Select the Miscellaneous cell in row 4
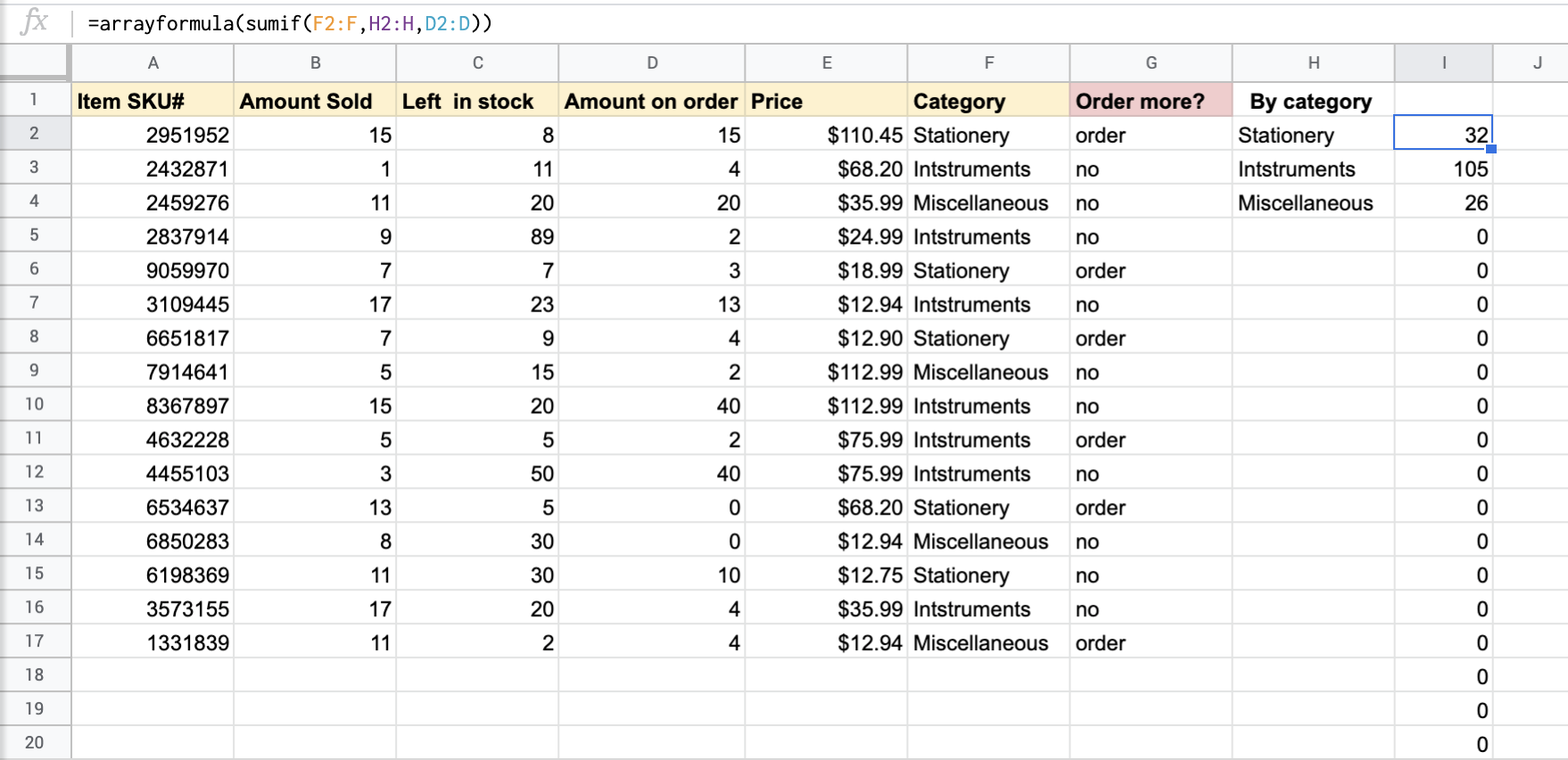Image resolution: width=1568 pixels, height=760 pixels. pyautogui.click(x=987, y=202)
